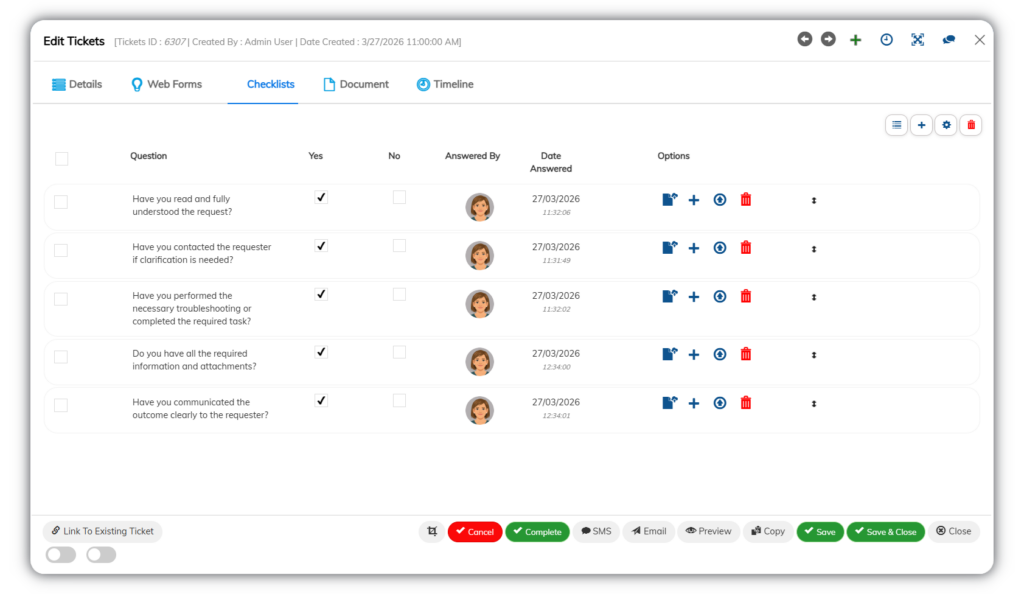Select row checkbox for 'read and fully understood' question
The width and height of the screenshot is (1024, 594).
point(61,202)
